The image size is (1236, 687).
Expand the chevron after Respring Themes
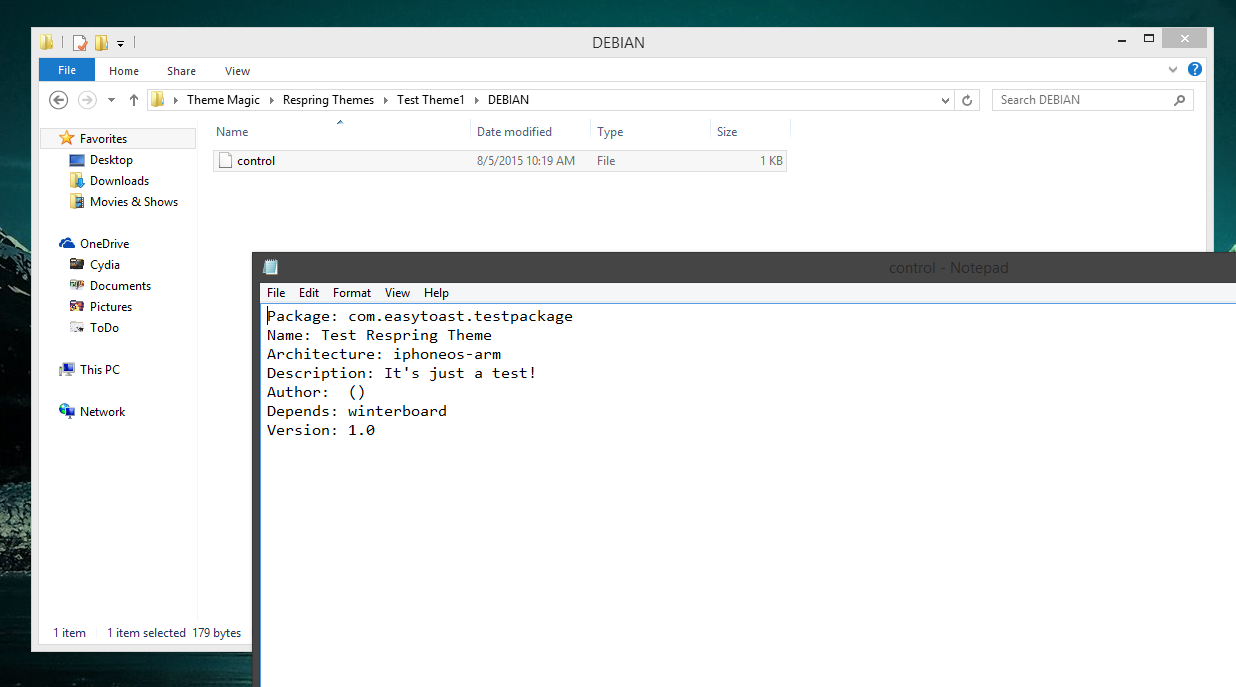[386, 100]
